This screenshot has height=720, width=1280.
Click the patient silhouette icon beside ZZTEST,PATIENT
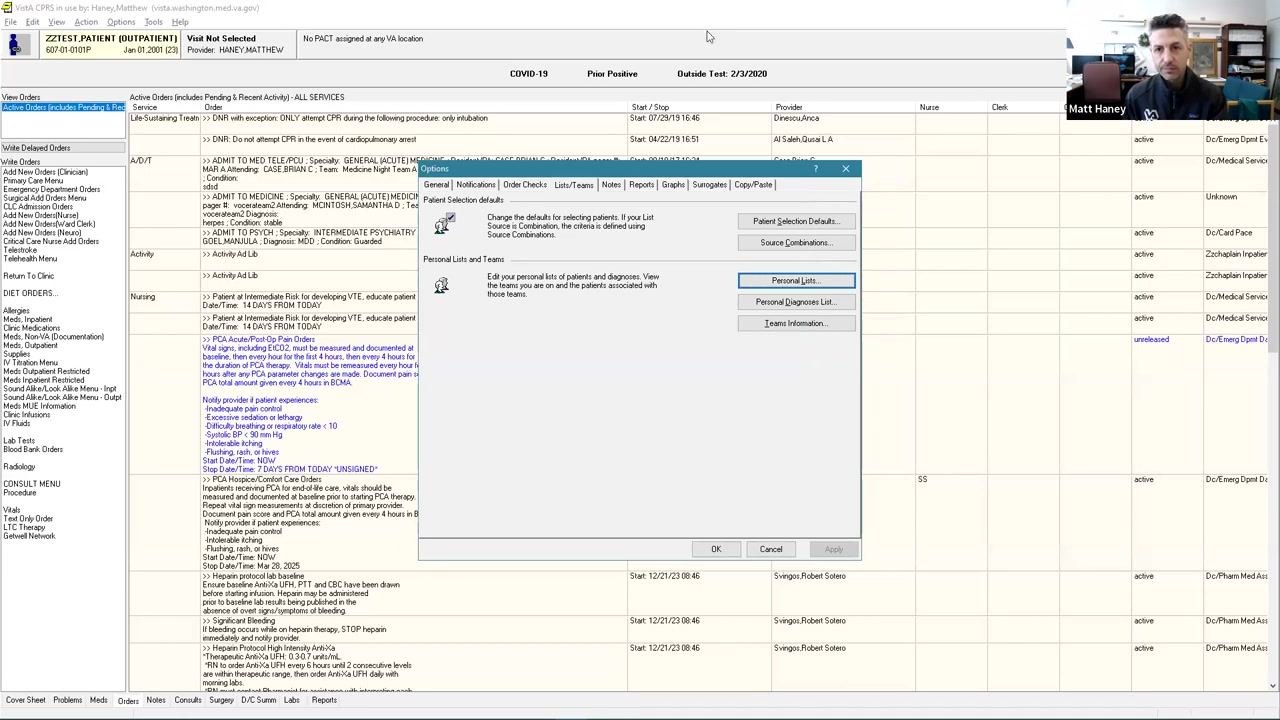[x=17, y=44]
